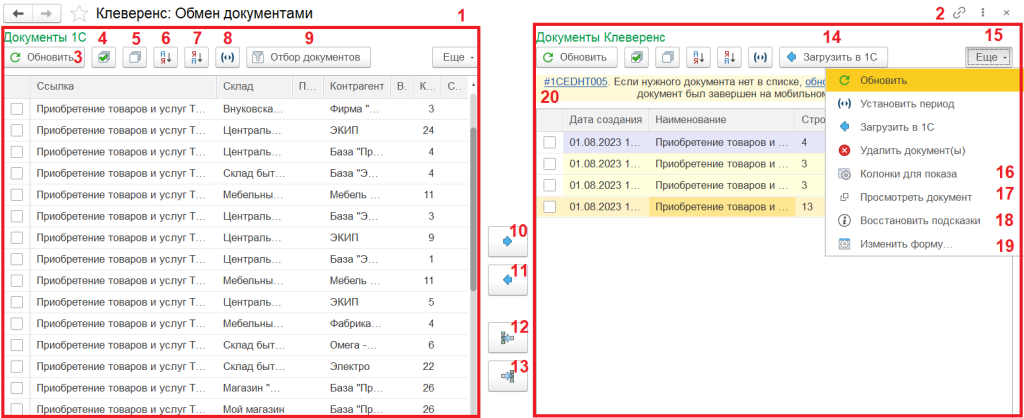Tick checkbox for Фабрика... row
Viewport: 1024px width, 418px height.
17,324
